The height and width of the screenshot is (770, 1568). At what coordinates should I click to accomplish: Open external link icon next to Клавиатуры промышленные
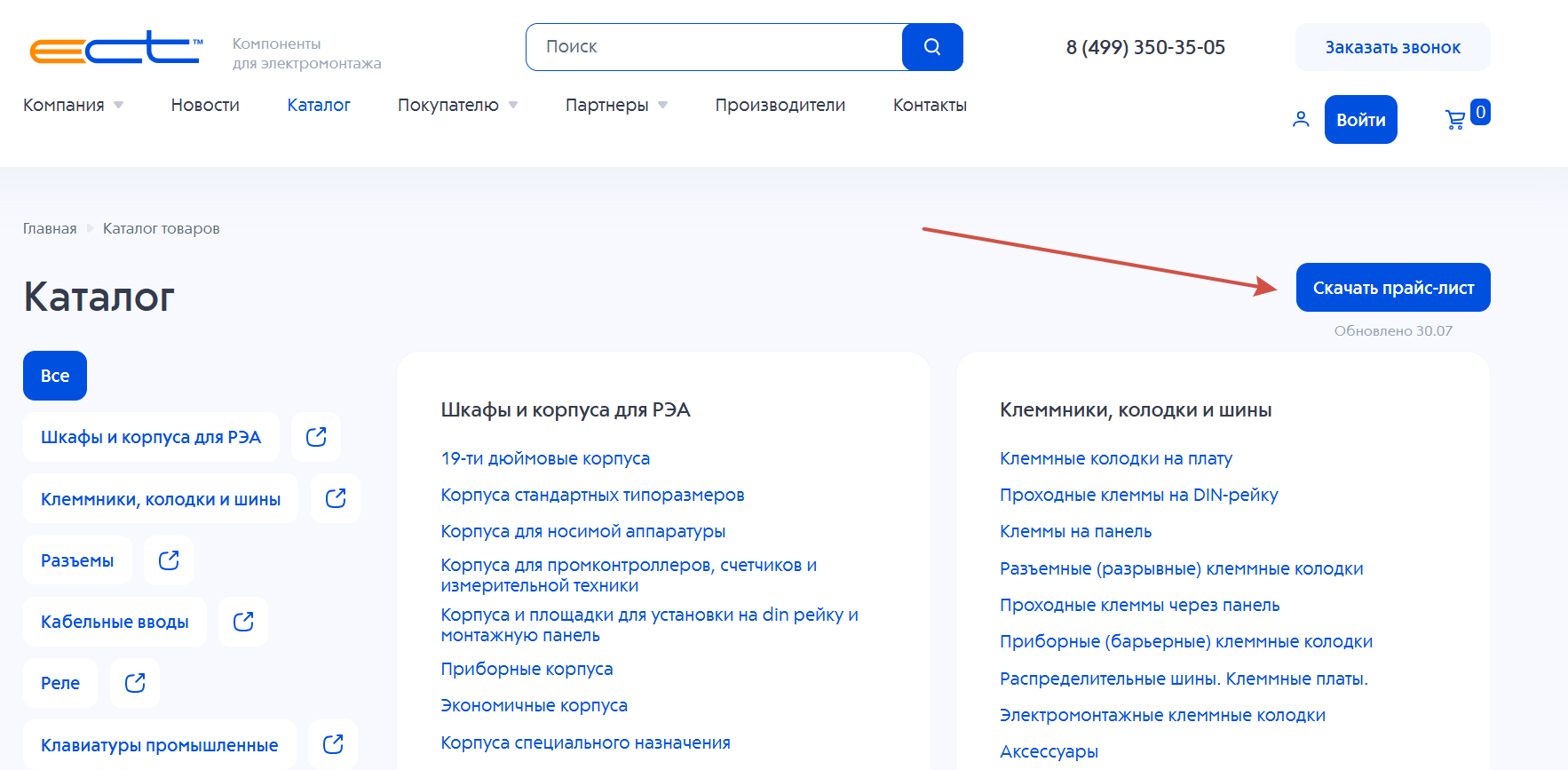[333, 744]
